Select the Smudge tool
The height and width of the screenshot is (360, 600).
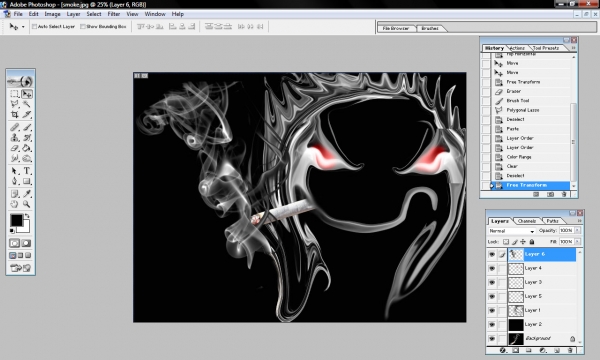tap(15, 158)
